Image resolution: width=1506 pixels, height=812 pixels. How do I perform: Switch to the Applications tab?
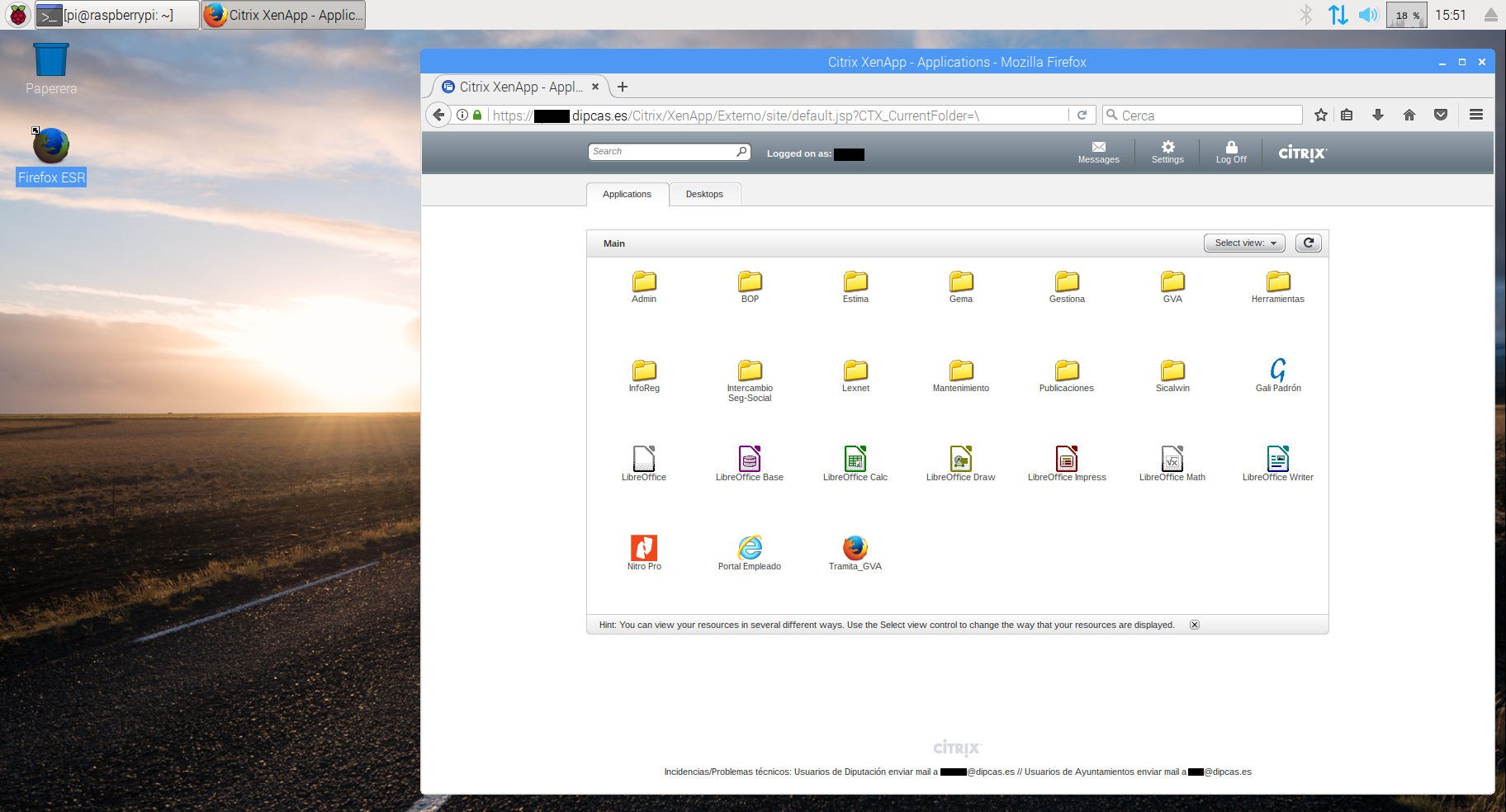pos(627,194)
